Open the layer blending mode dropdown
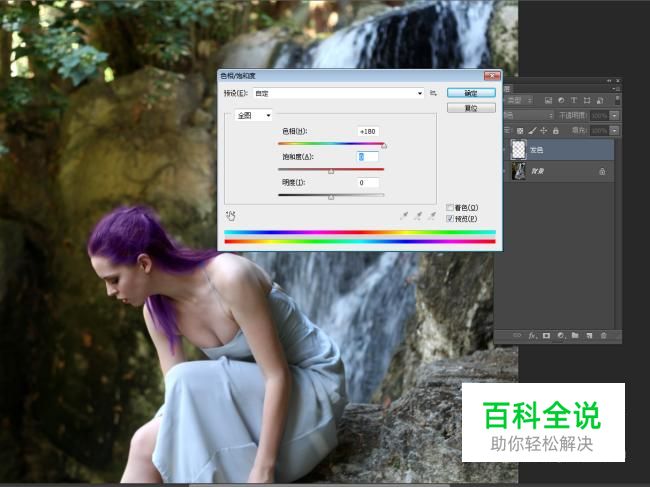 click(529, 115)
